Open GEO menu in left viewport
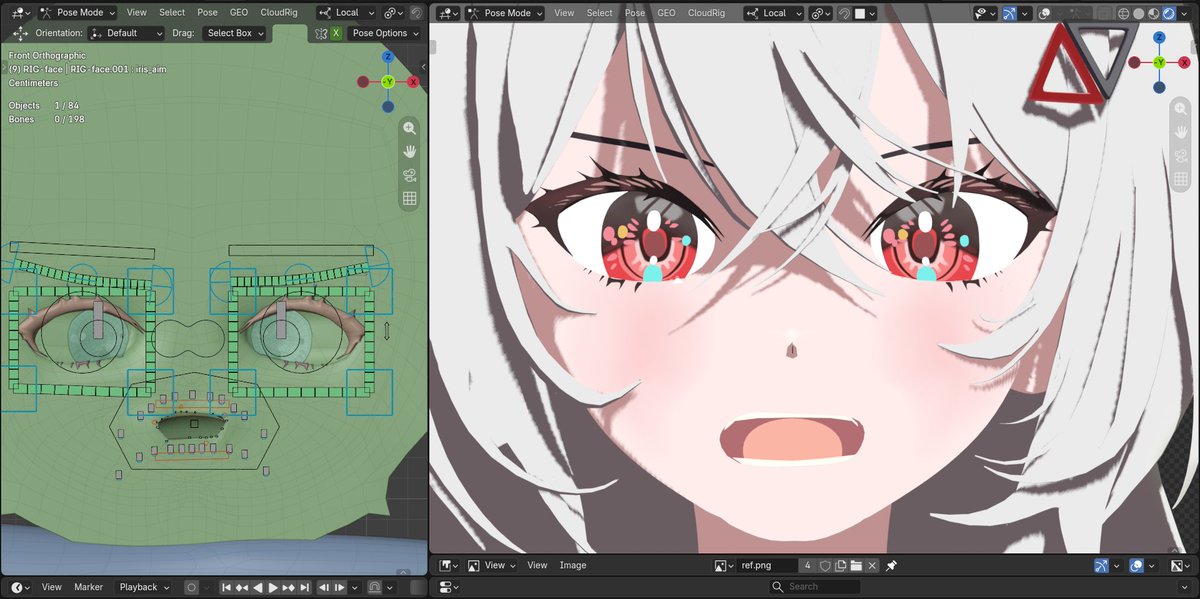The width and height of the screenshot is (1200, 599). pos(239,13)
